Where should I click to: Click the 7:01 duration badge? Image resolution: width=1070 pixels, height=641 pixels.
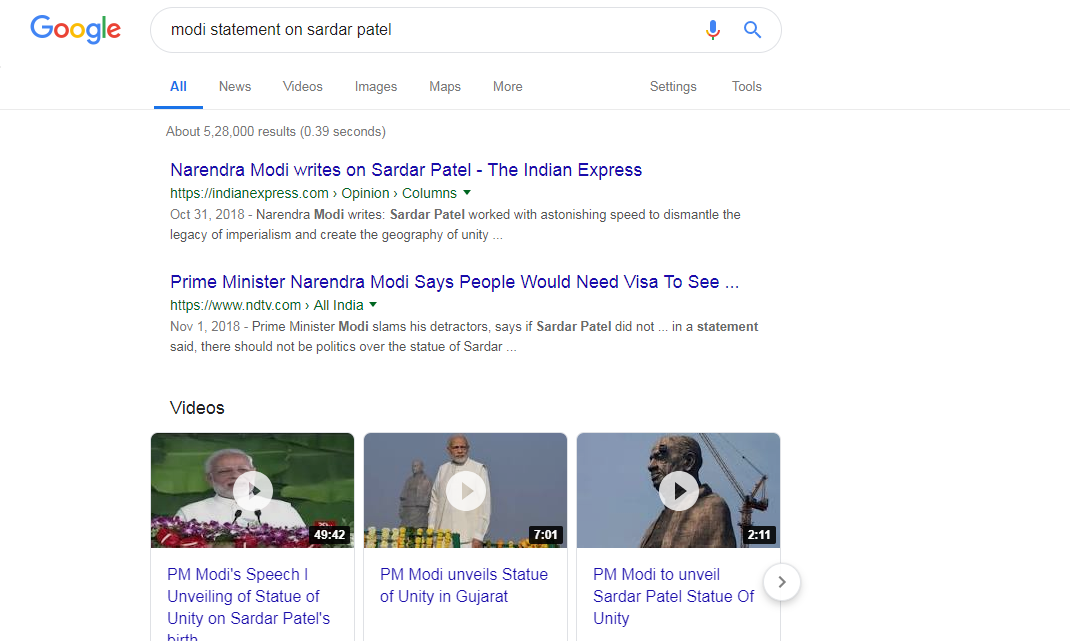(x=545, y=535)
